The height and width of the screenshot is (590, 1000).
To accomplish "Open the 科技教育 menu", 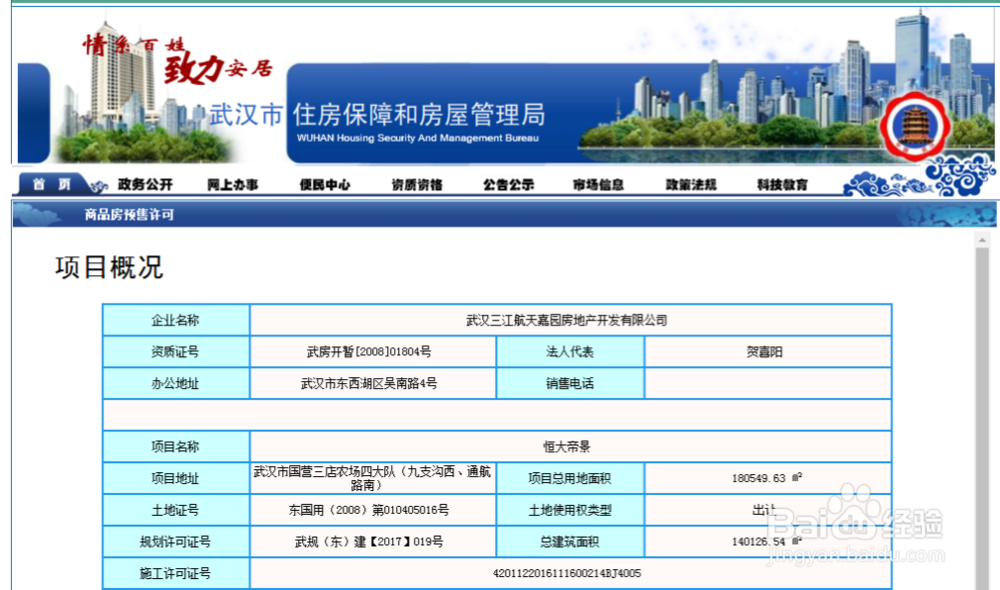I will (x=782, y=185).
